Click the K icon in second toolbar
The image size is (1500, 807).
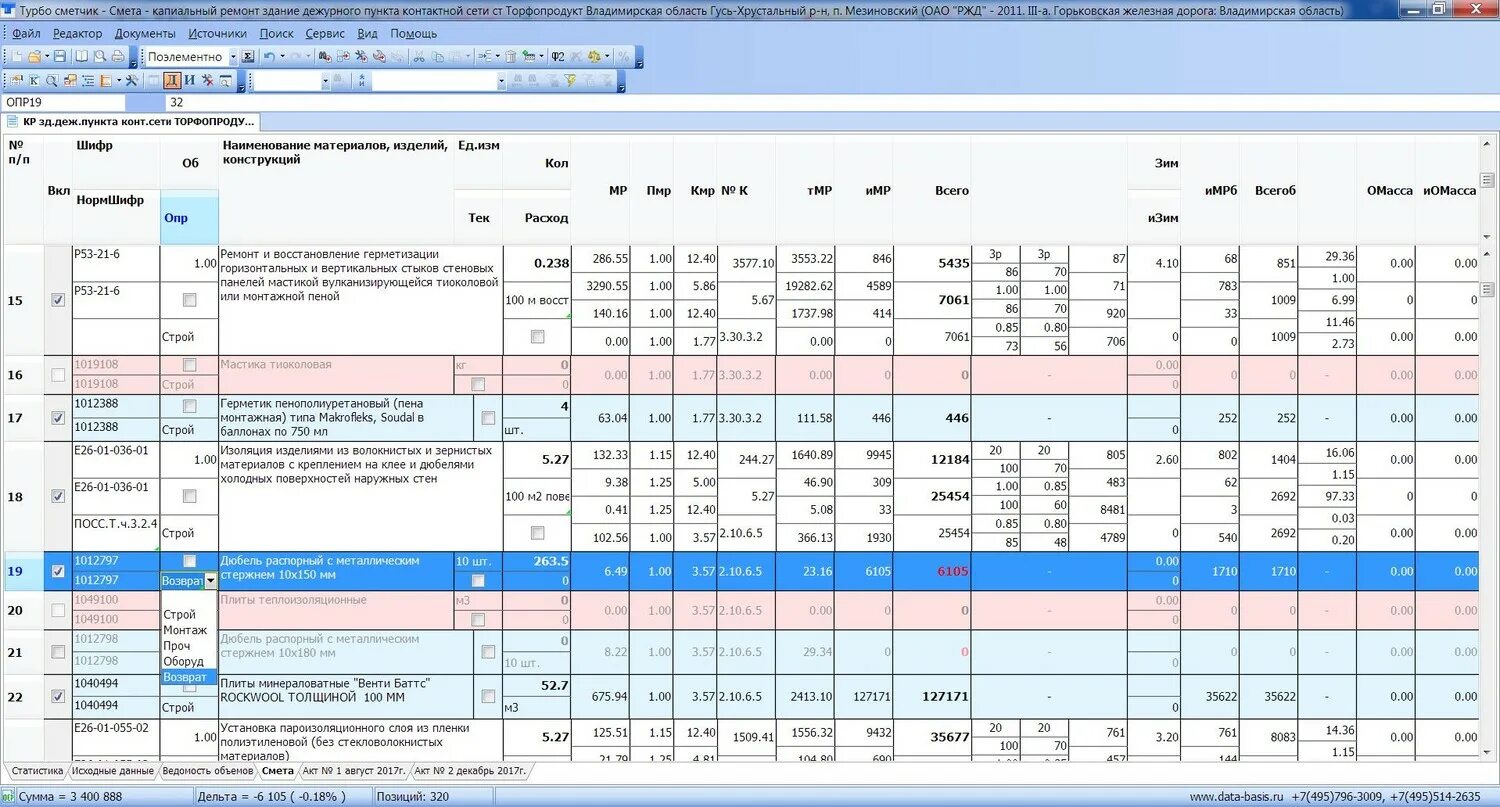(33, 81)
